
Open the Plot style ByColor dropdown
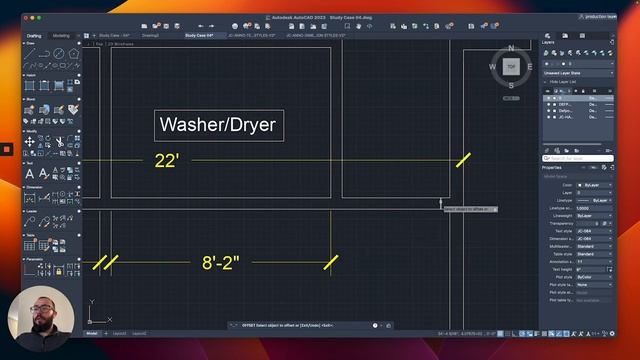[594, 277]
